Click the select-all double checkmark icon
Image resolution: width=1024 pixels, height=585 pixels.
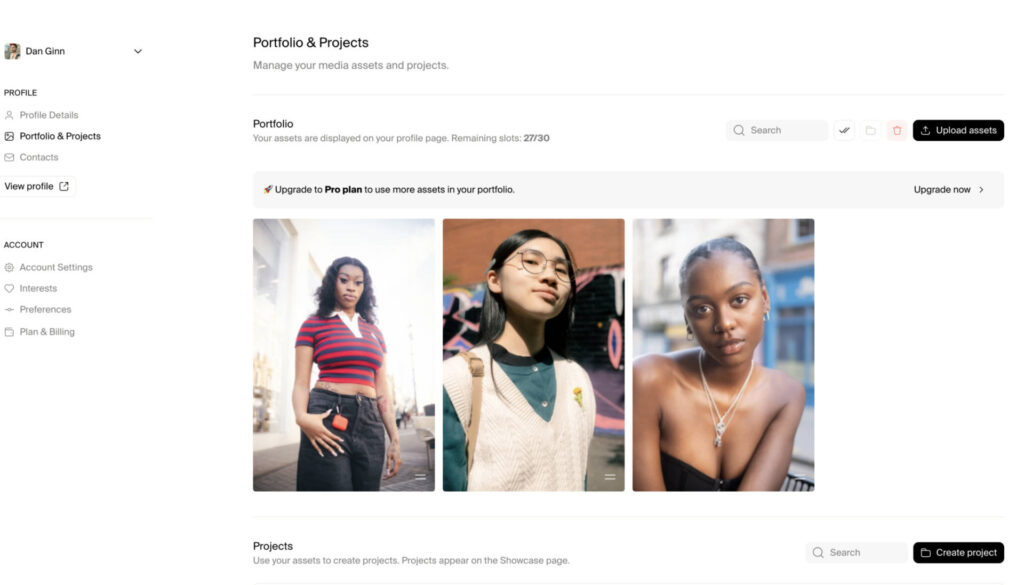pos(844,130)
